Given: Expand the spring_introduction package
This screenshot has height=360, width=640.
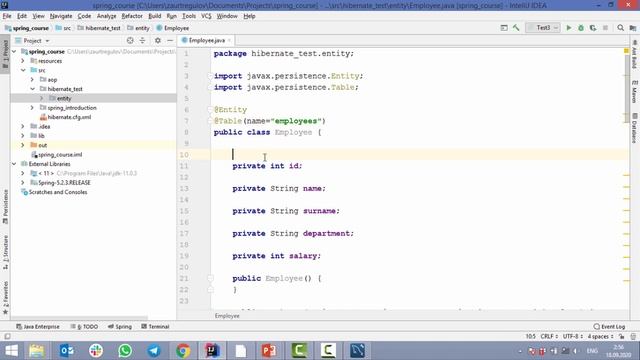Looking at the screenshot, I should tap(32, 108).
